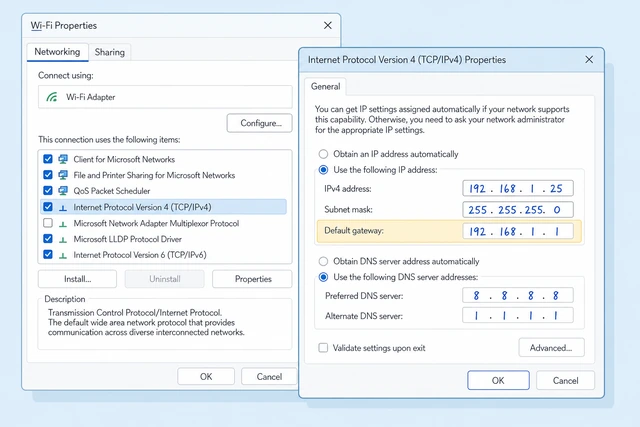640x427 pixels.
Task: Select Internet Protocol Version 4 (TCP/IPv4) row
Action: (163, 207)
